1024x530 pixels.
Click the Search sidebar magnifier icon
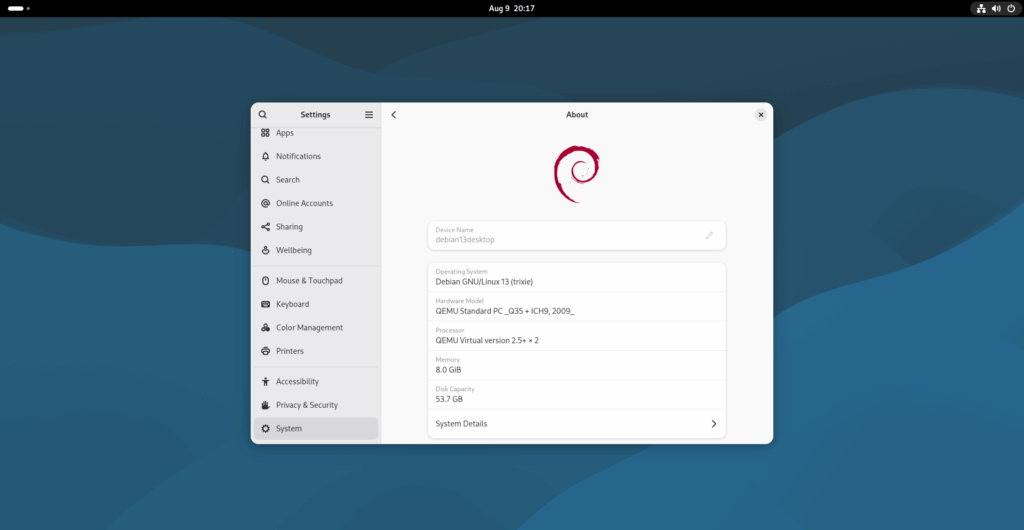[265, 179]
